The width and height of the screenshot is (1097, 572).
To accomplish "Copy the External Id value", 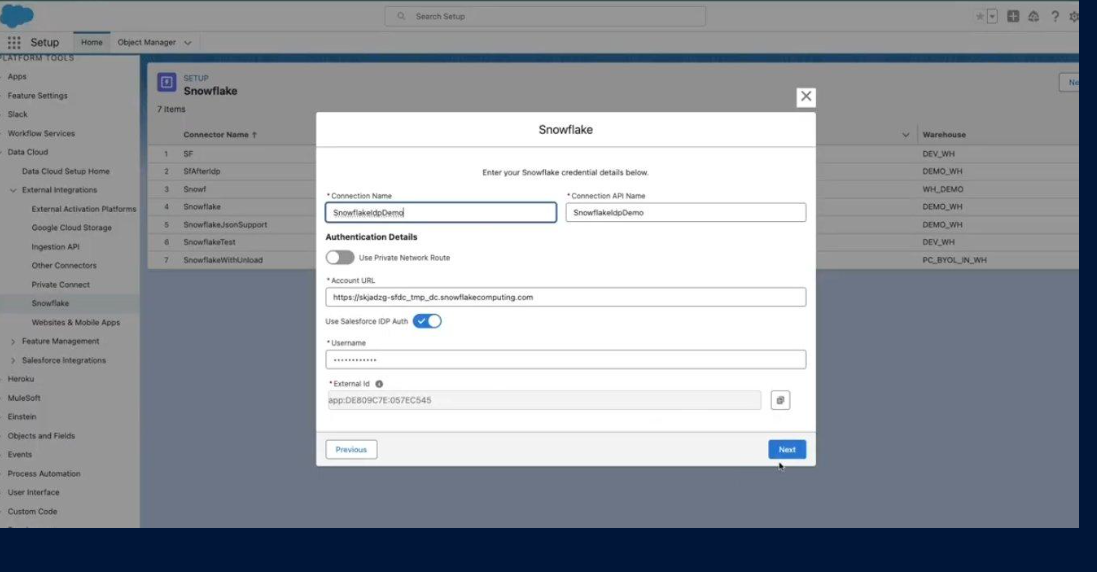I will tap(780, 400).
